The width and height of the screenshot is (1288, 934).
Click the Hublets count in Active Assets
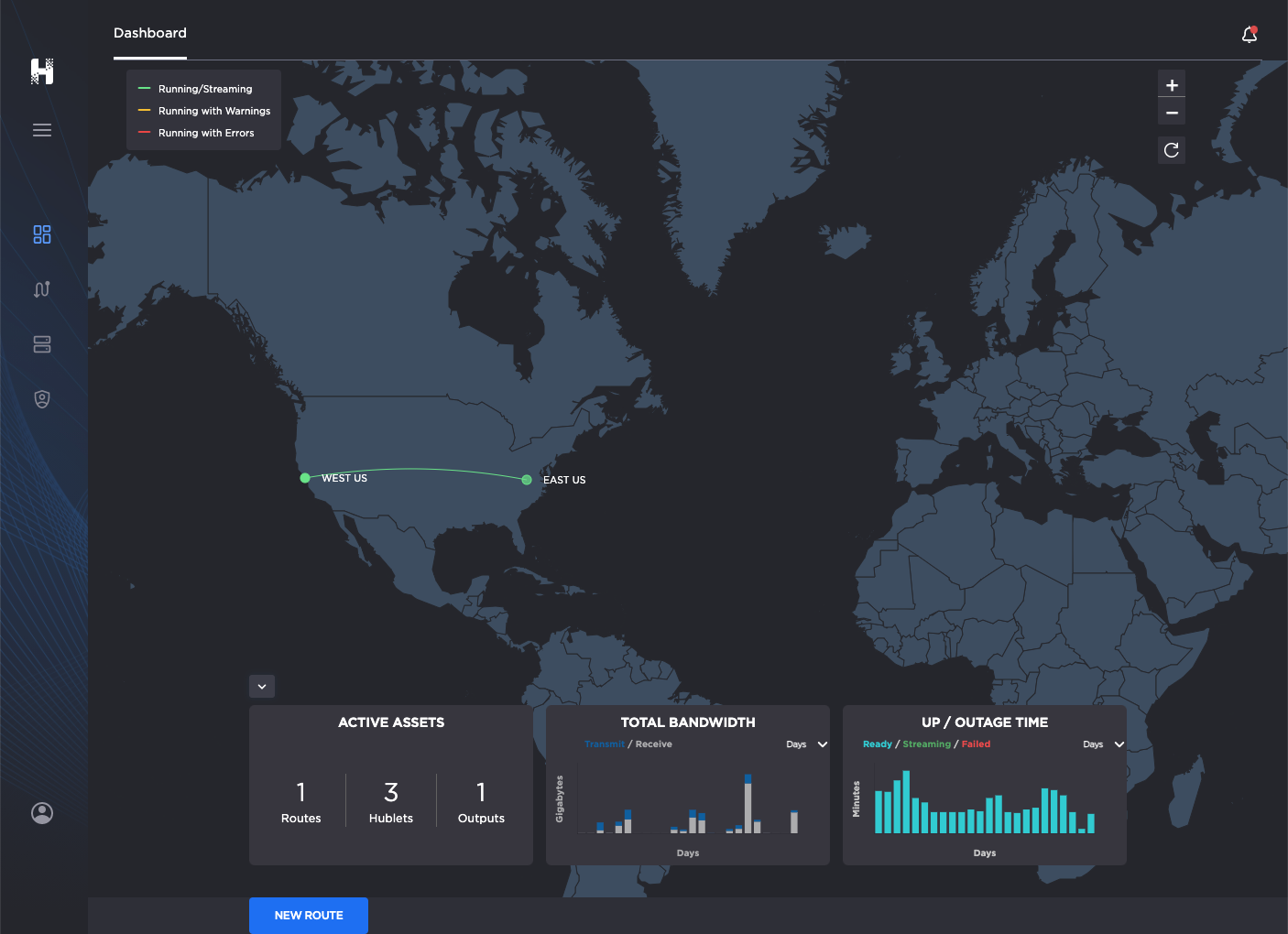pyautogui.click(x=391, y=801)
